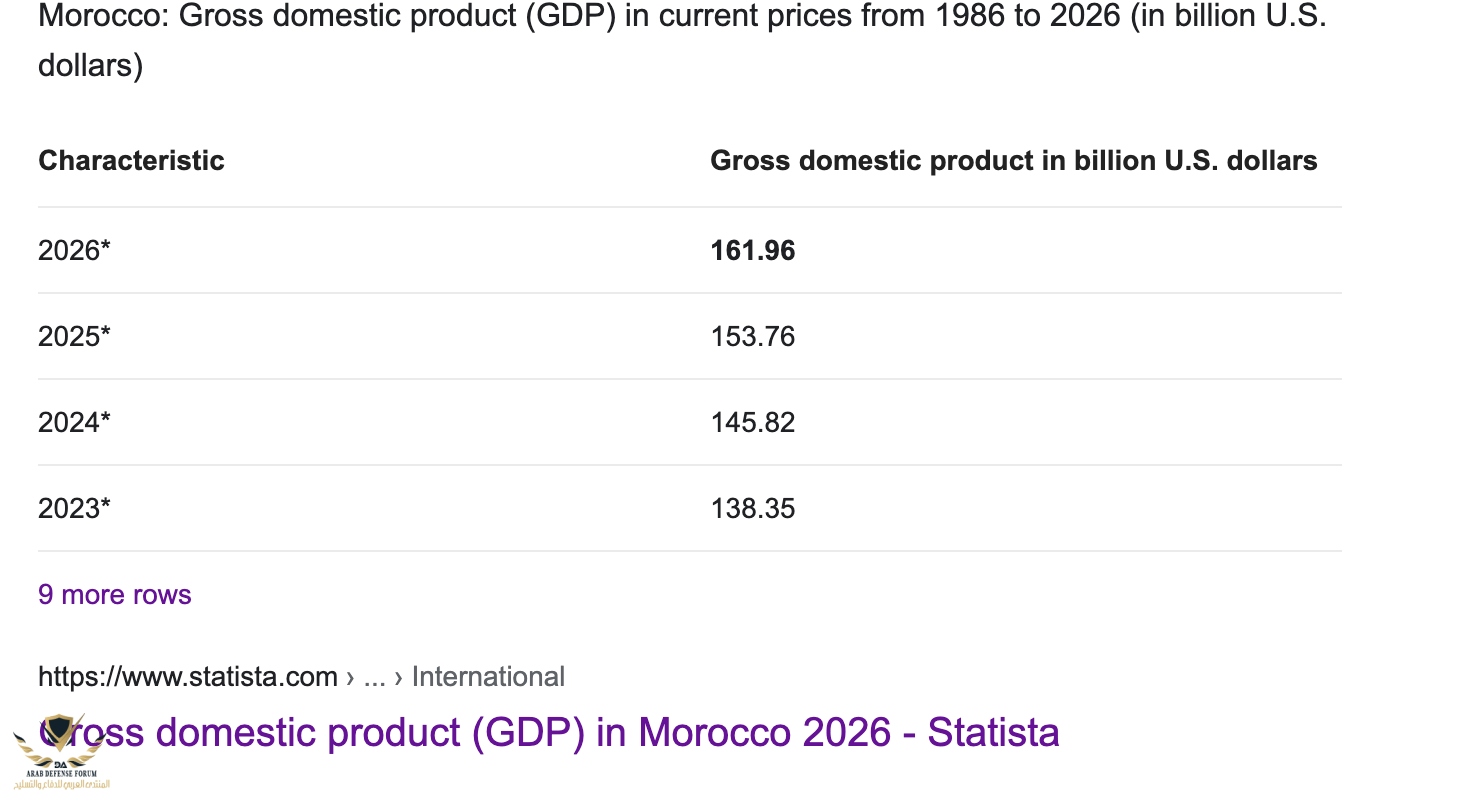Select the 138.35 GDP value
The height and width of the screenshot is (792, 1464).
(752, 508)
